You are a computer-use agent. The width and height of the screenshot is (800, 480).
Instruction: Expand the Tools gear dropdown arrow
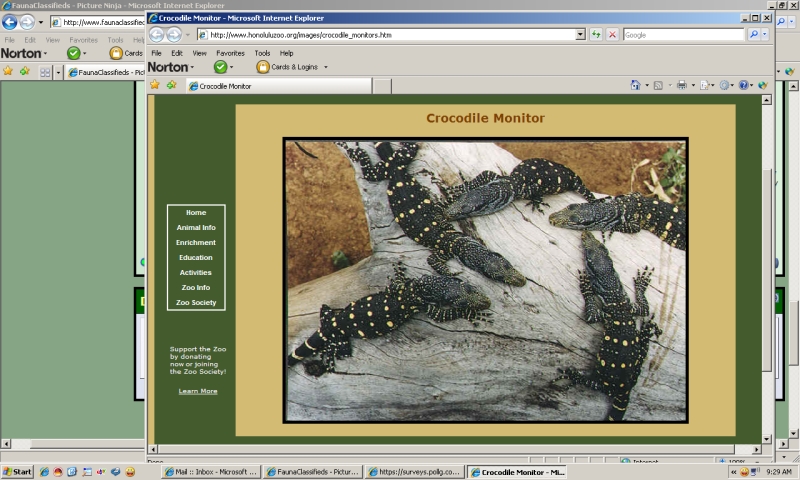732,85
